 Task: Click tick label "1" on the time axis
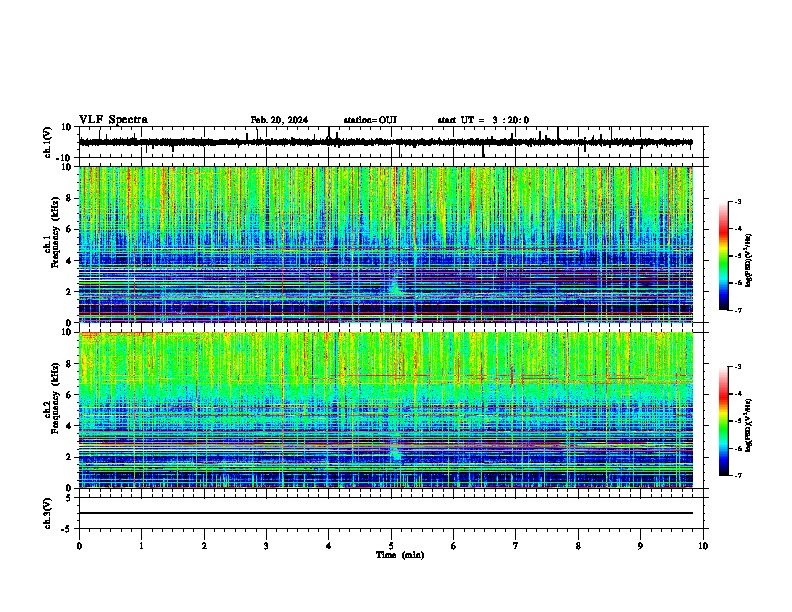[x=141, y=546]
